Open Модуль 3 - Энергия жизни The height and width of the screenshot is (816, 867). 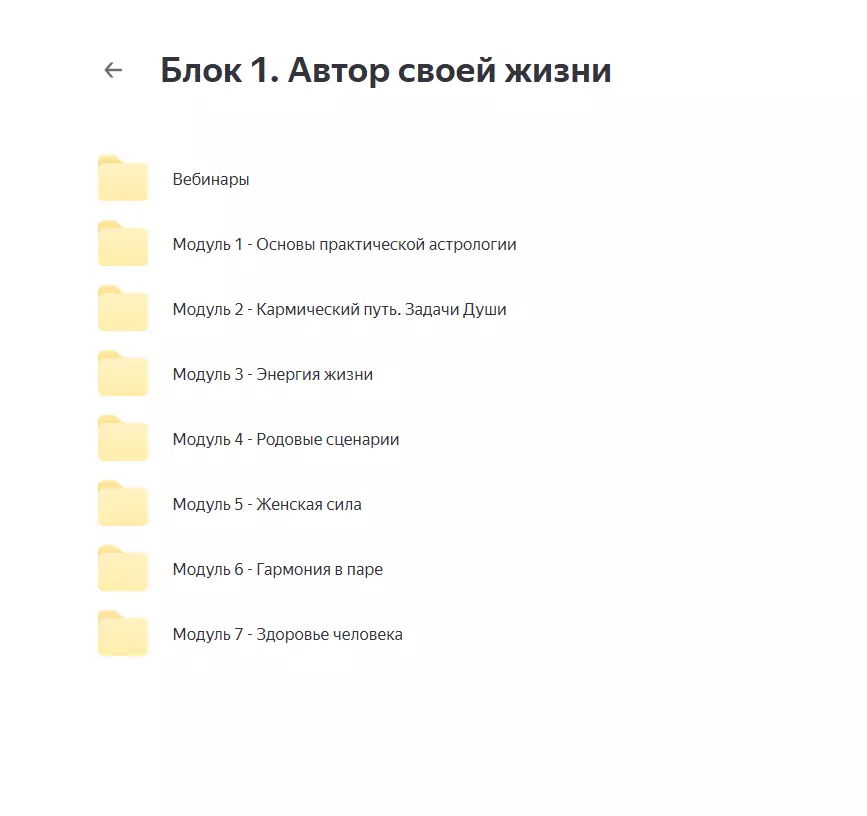tap(273, 374)
